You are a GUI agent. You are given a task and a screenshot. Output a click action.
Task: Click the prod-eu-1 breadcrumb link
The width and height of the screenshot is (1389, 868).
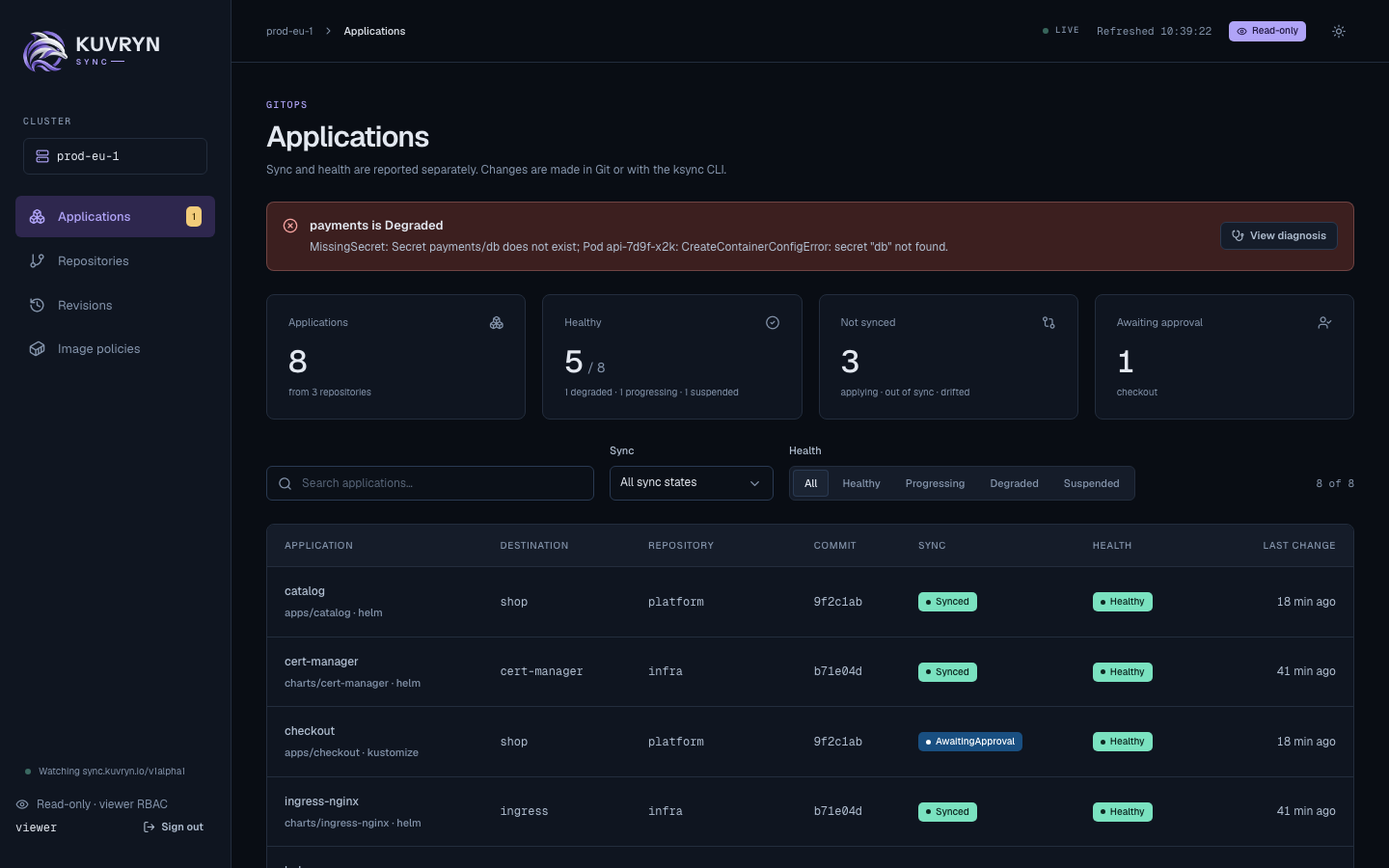pyautogui.click(x=289, y=31)
